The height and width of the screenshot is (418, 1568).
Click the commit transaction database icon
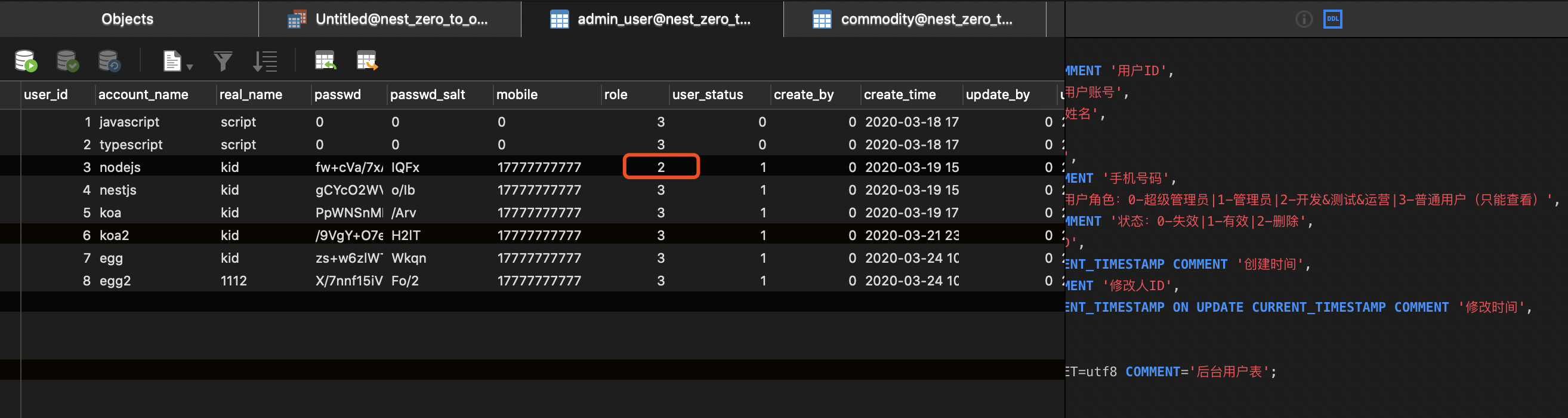coord(67,61)
